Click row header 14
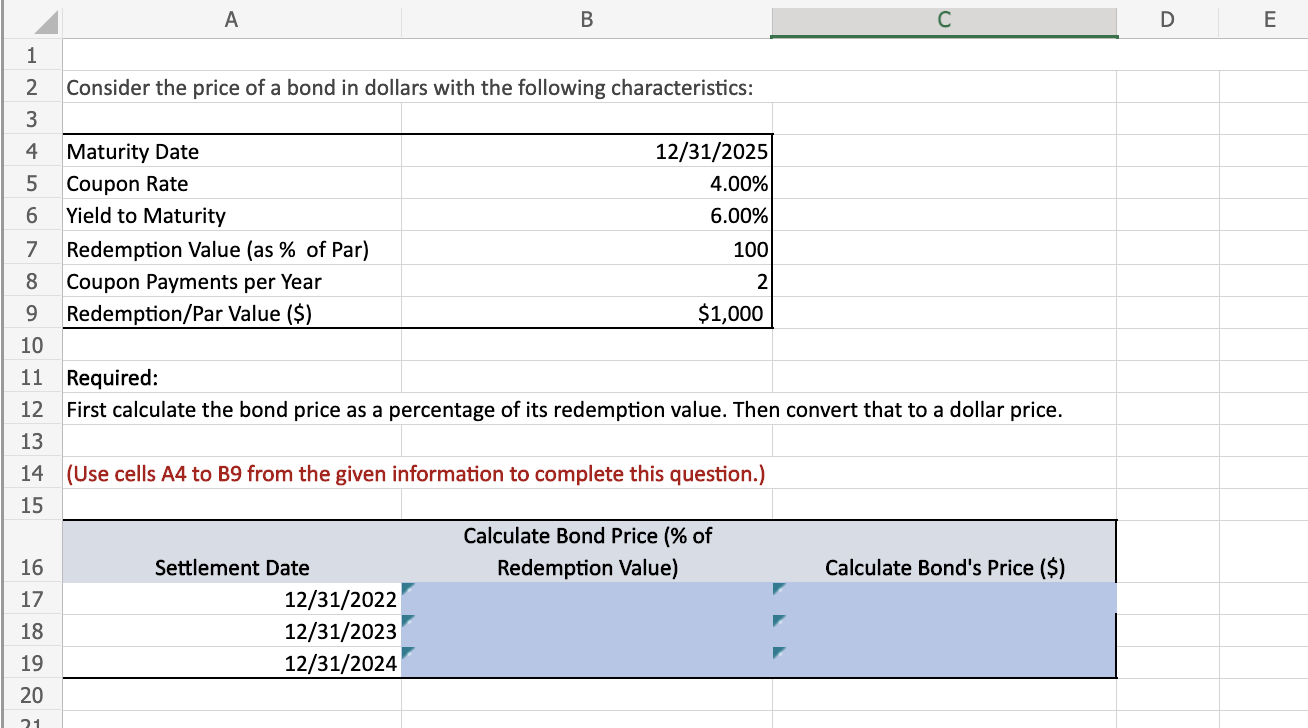Viewport: 1308px width, 728px height. 30,473
